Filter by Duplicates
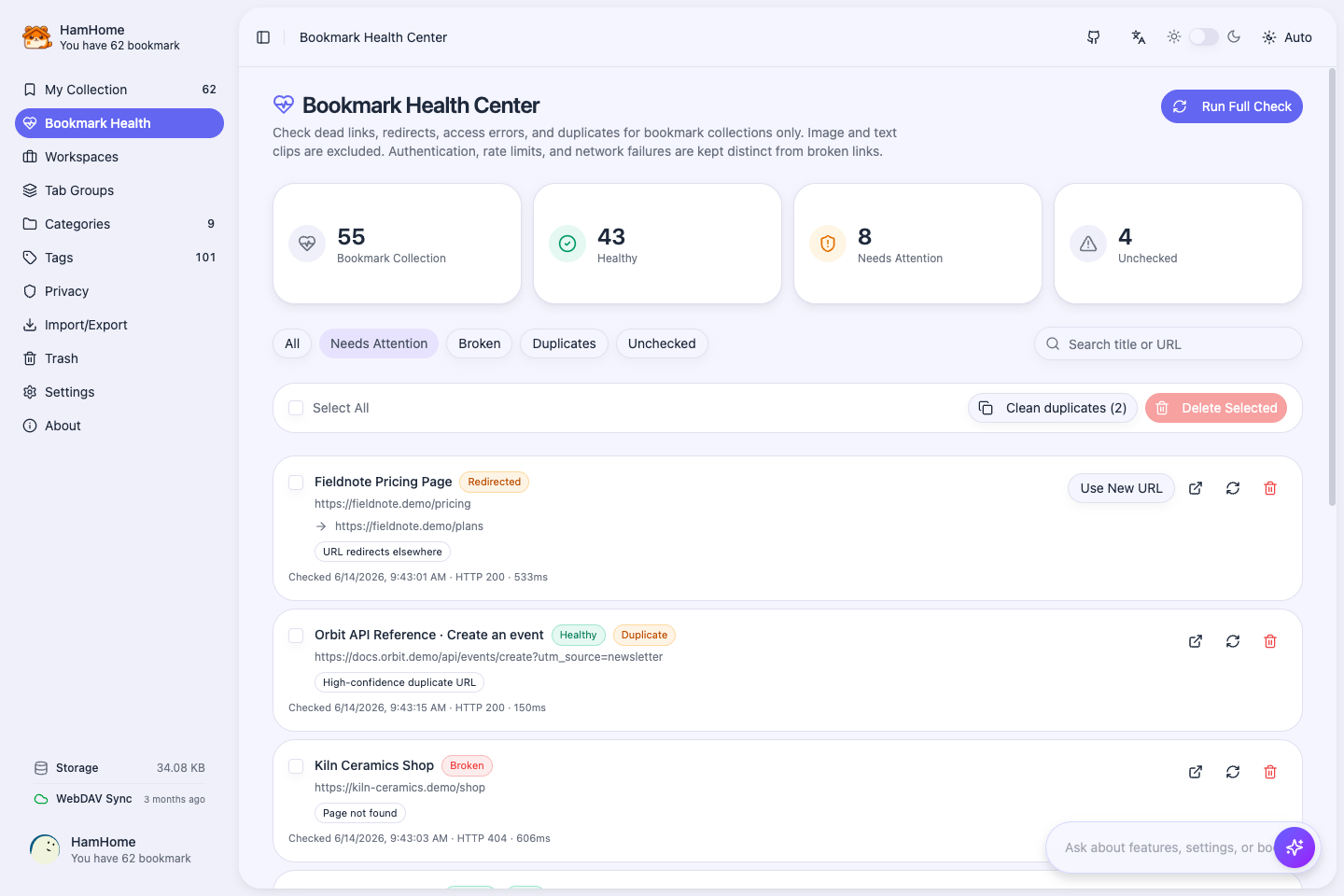 click(x=564, y=343)
